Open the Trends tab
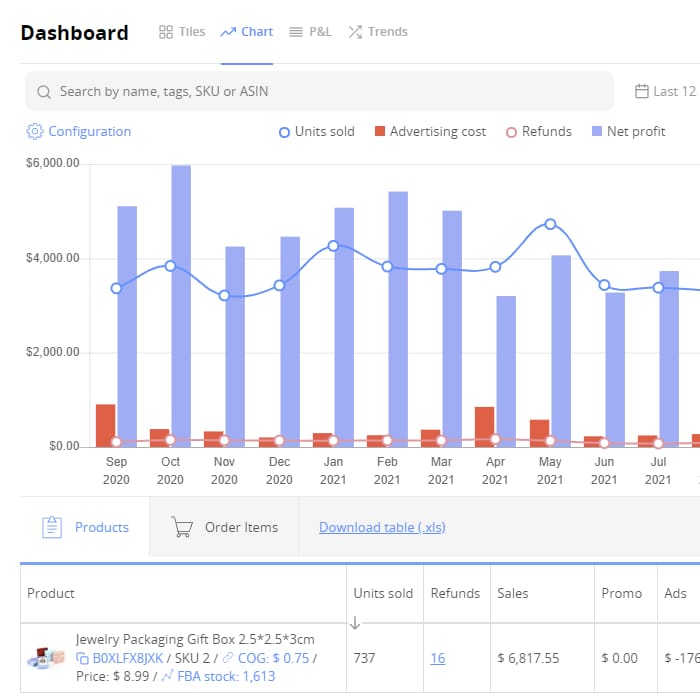700x700 pixels. (377, 32)
